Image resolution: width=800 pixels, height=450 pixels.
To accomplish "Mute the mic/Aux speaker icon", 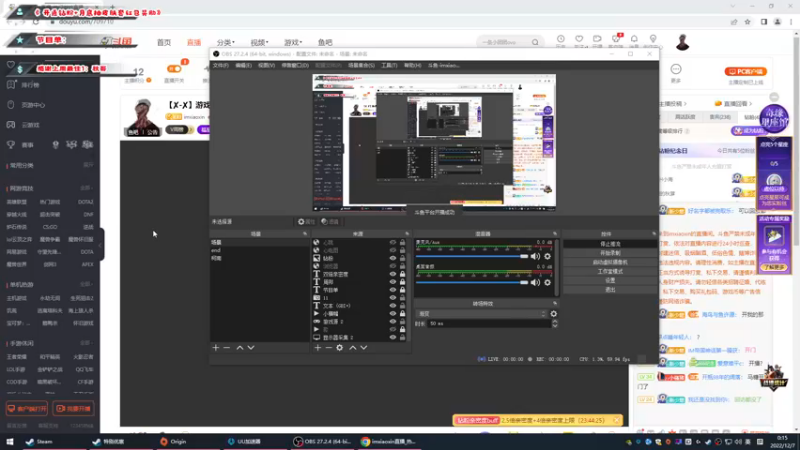I will point(535,256).
